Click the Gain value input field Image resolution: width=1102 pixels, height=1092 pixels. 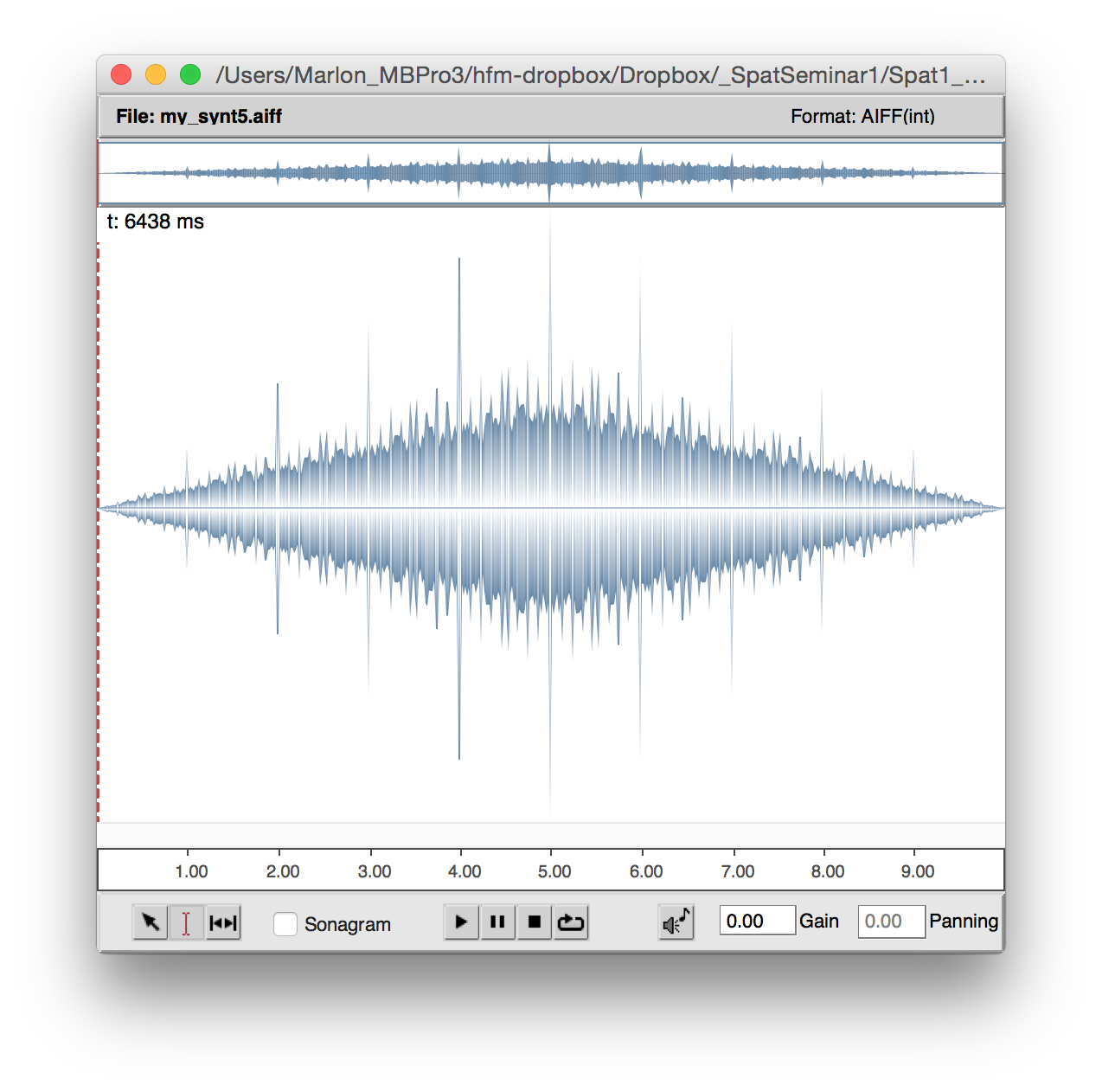757,921
